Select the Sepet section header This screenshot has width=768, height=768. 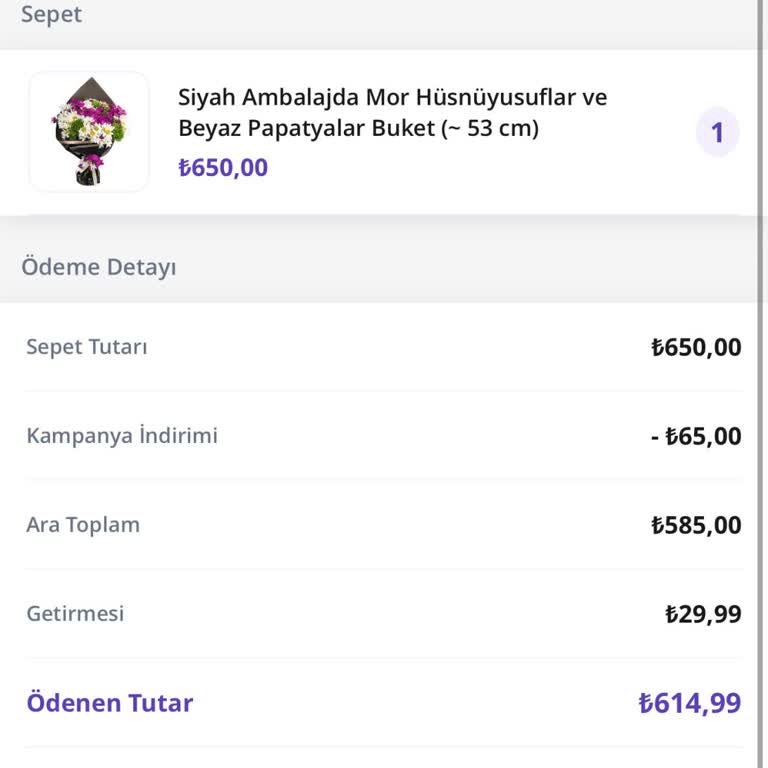tap(51, 15)
